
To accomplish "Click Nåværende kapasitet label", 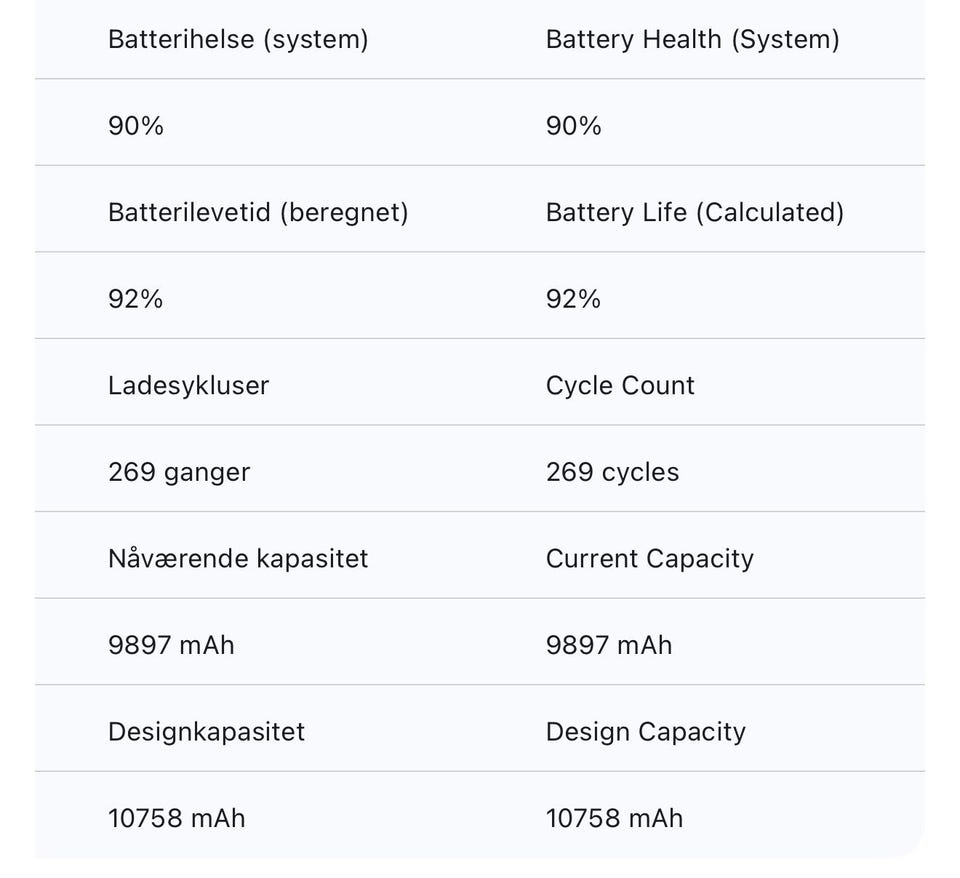I will (x=238, y=558).
